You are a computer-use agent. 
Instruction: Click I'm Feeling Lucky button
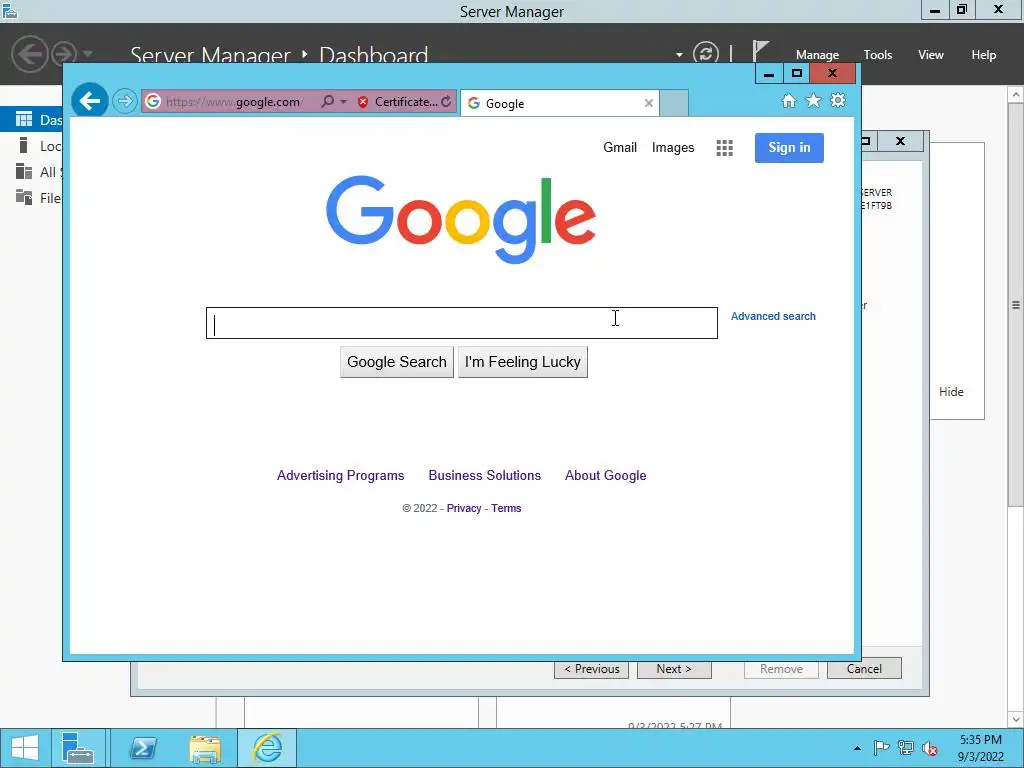[522, 362]
